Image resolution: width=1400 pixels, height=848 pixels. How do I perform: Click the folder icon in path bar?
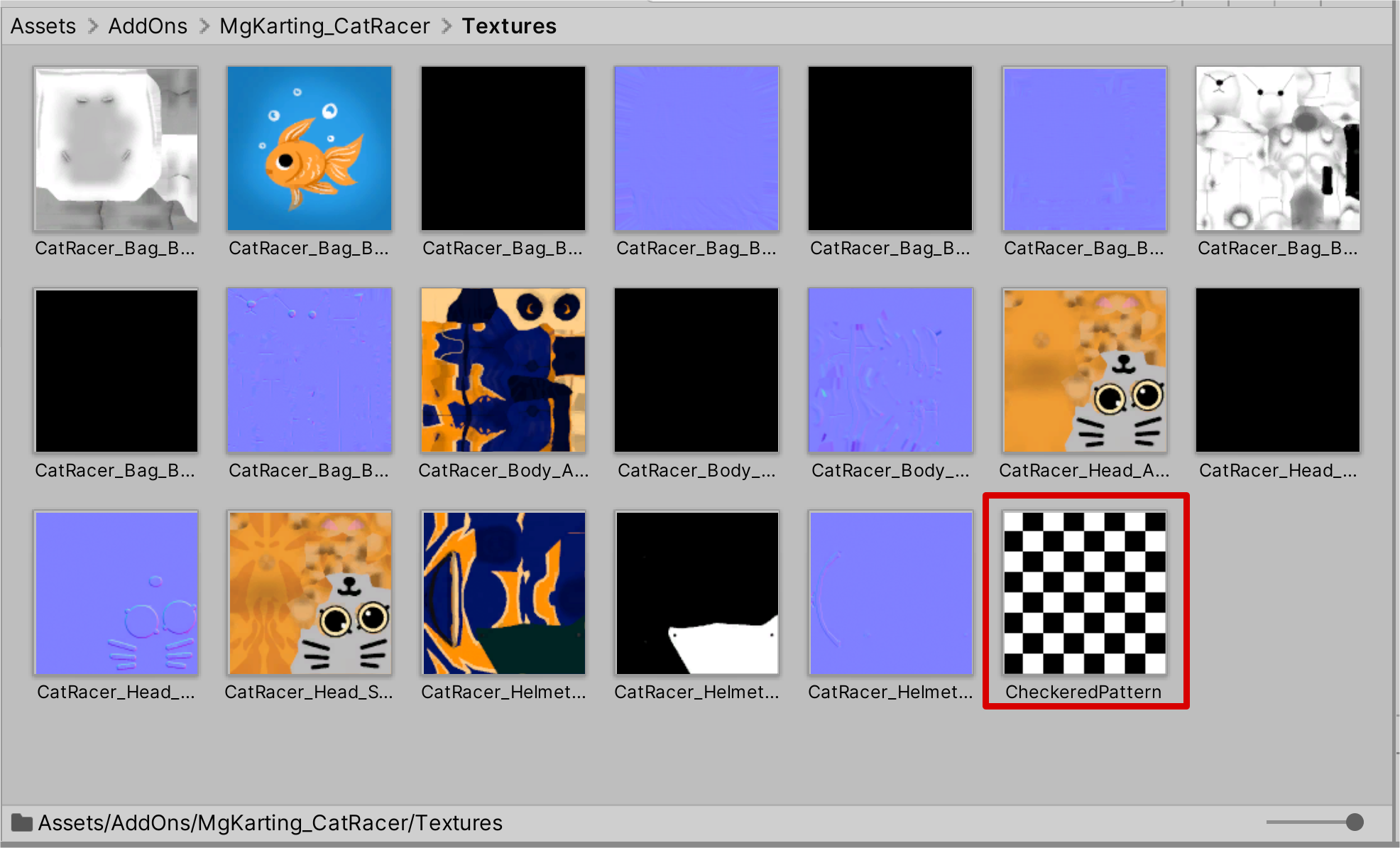[x=22, y=823]
